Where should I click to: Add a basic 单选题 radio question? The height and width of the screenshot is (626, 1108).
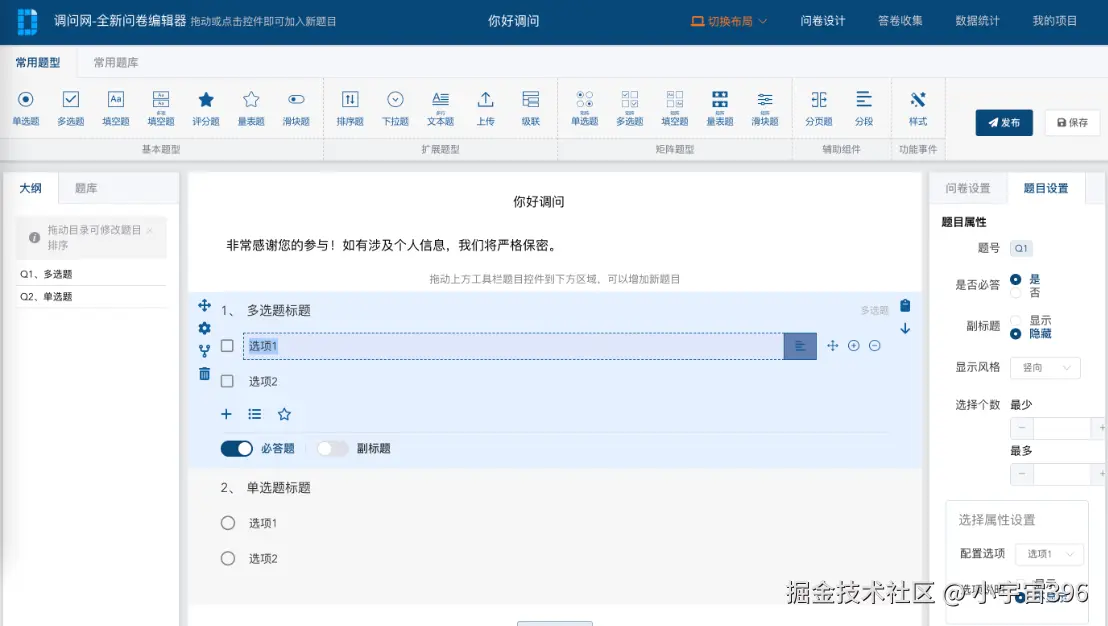click(x=25, y=108)
